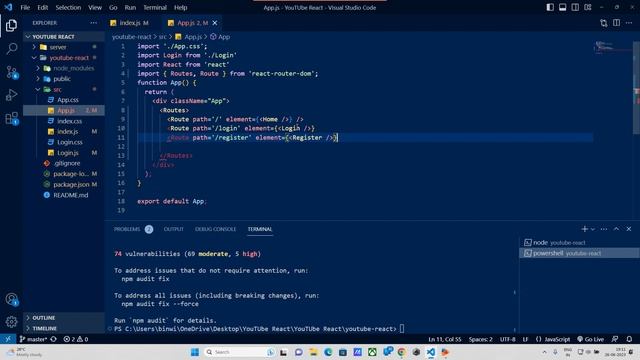Toggle secondary sidebar layout icon
The width and height of the screenshot is (640, 360).
click(575, 7)
